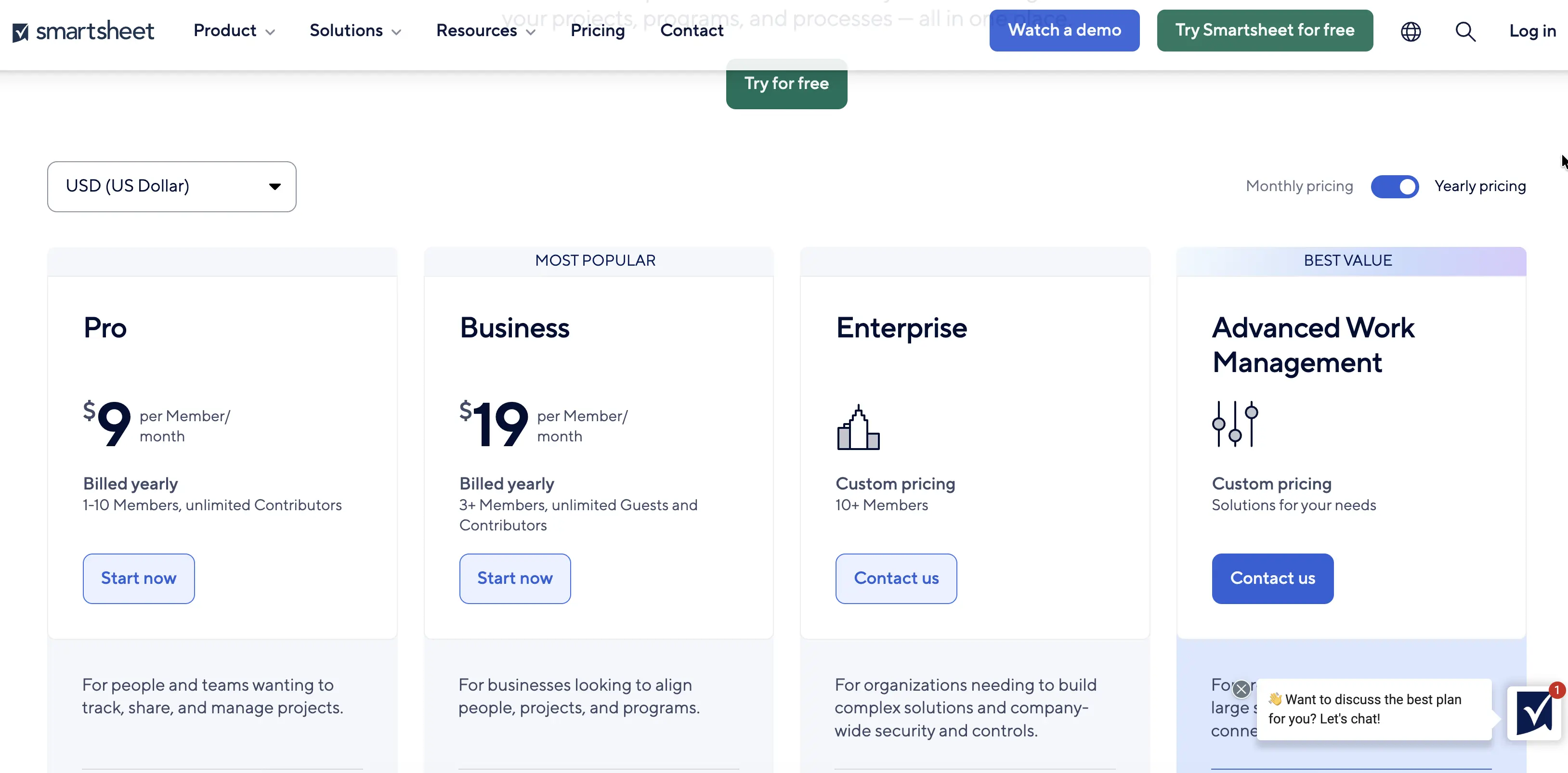This screenshot has width=1568, height=773.
Task: Open site search magnifier icon
Action: [x=1465, y=31]
